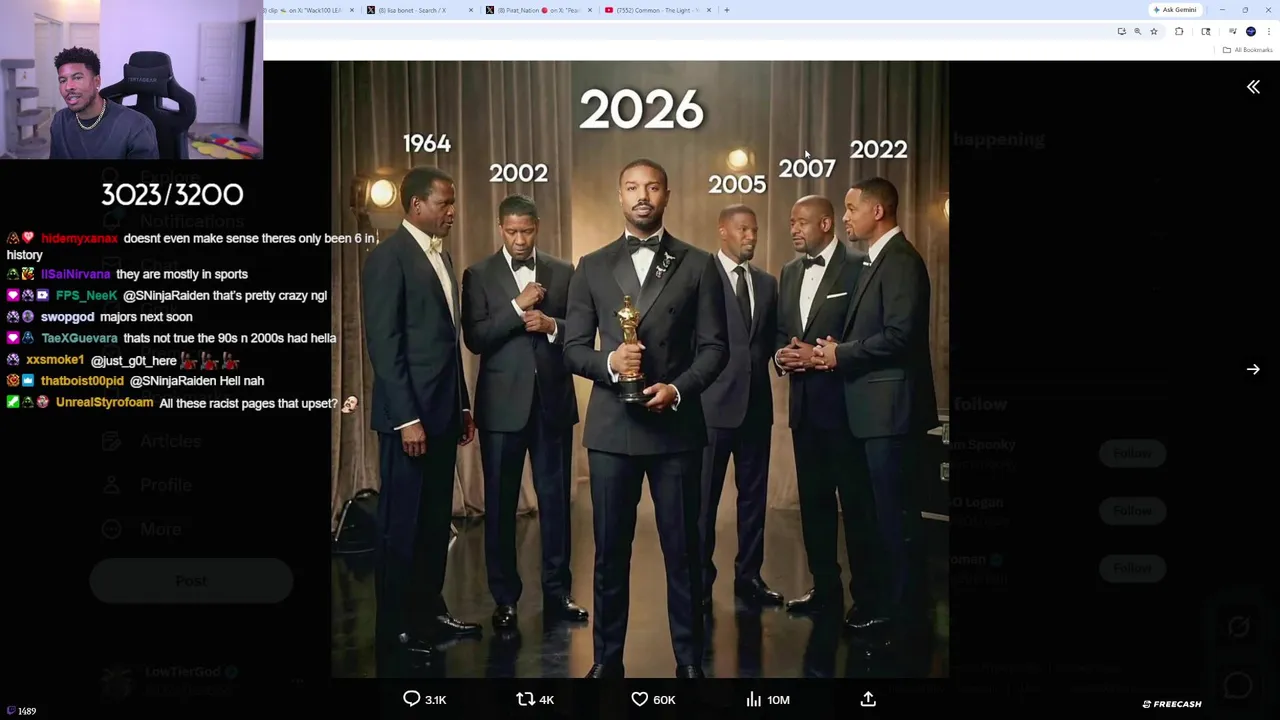The width and height of the screenshot is (1280, 720).
Task: Open the replies via the comment icon
Action: point(412,699)
